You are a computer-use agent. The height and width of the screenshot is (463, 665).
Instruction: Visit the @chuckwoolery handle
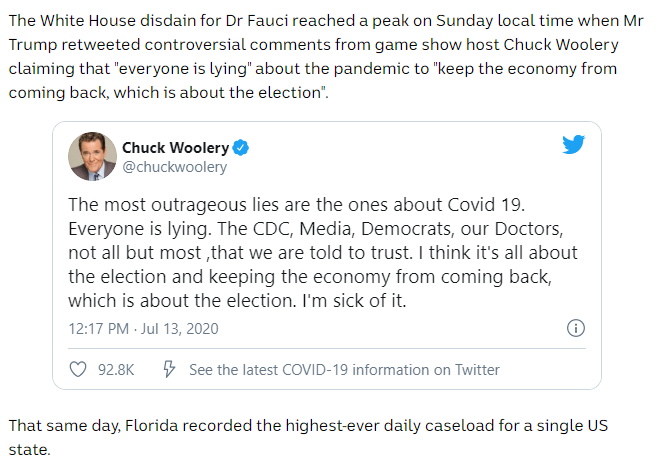[174, 167]
